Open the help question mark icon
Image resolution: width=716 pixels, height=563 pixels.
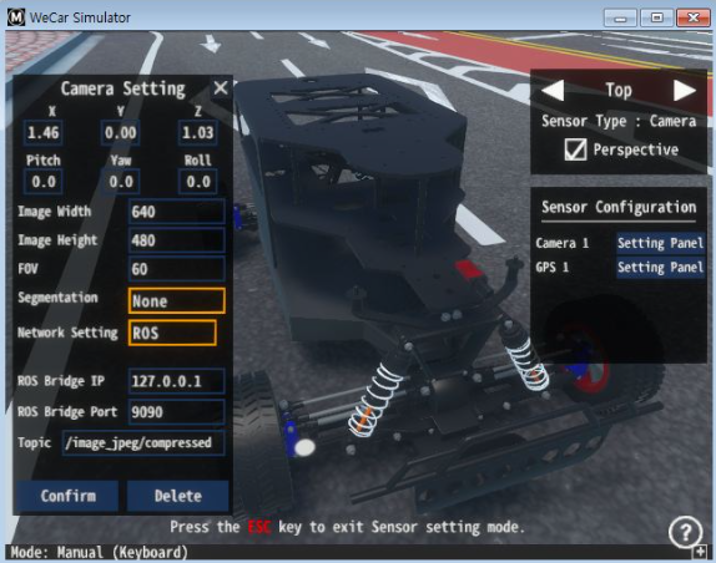(685, 531)
